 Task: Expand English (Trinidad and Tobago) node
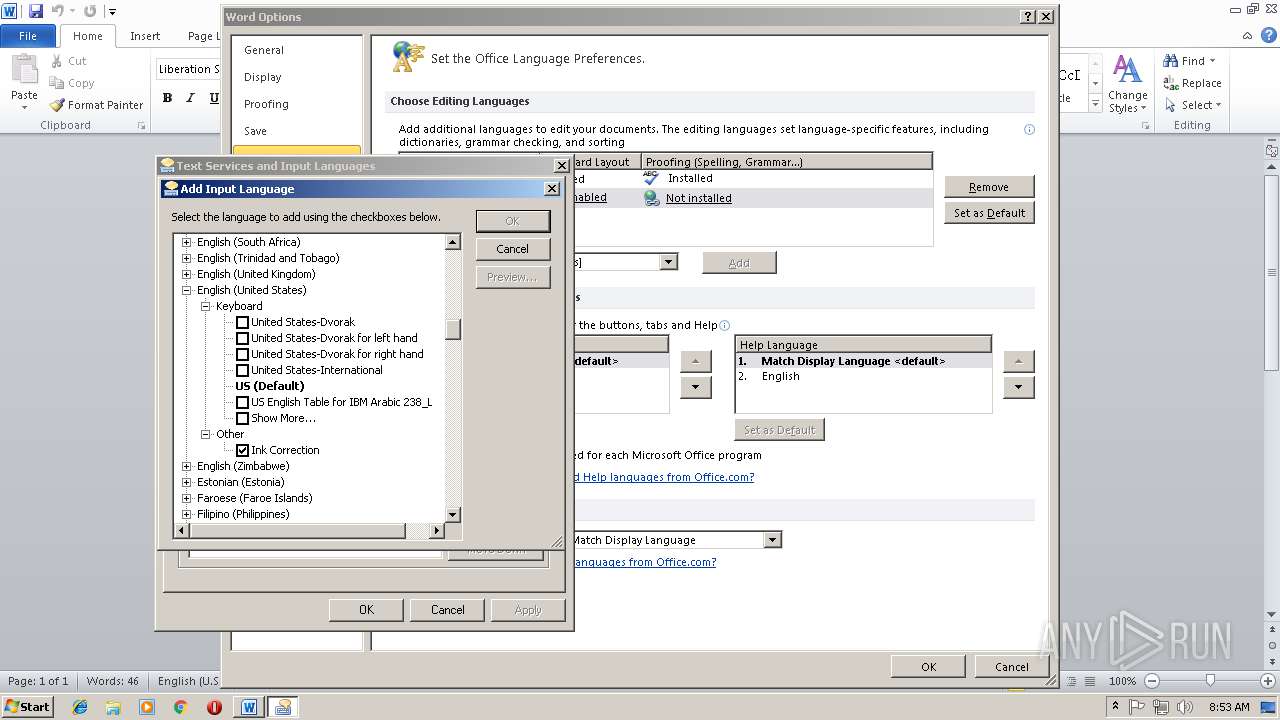186,258
